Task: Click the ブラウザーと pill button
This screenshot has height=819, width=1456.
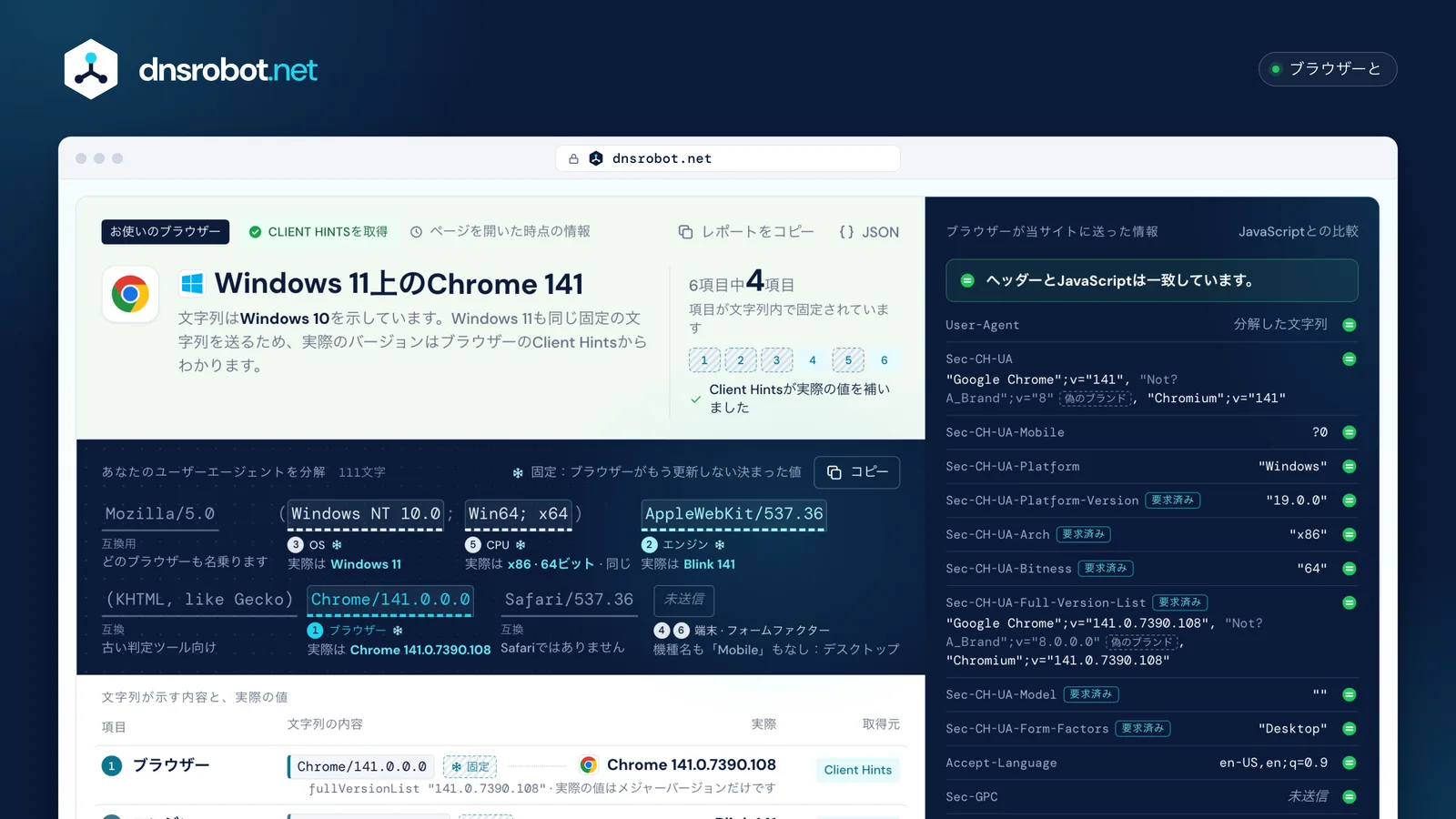Action: (1328, 69)
